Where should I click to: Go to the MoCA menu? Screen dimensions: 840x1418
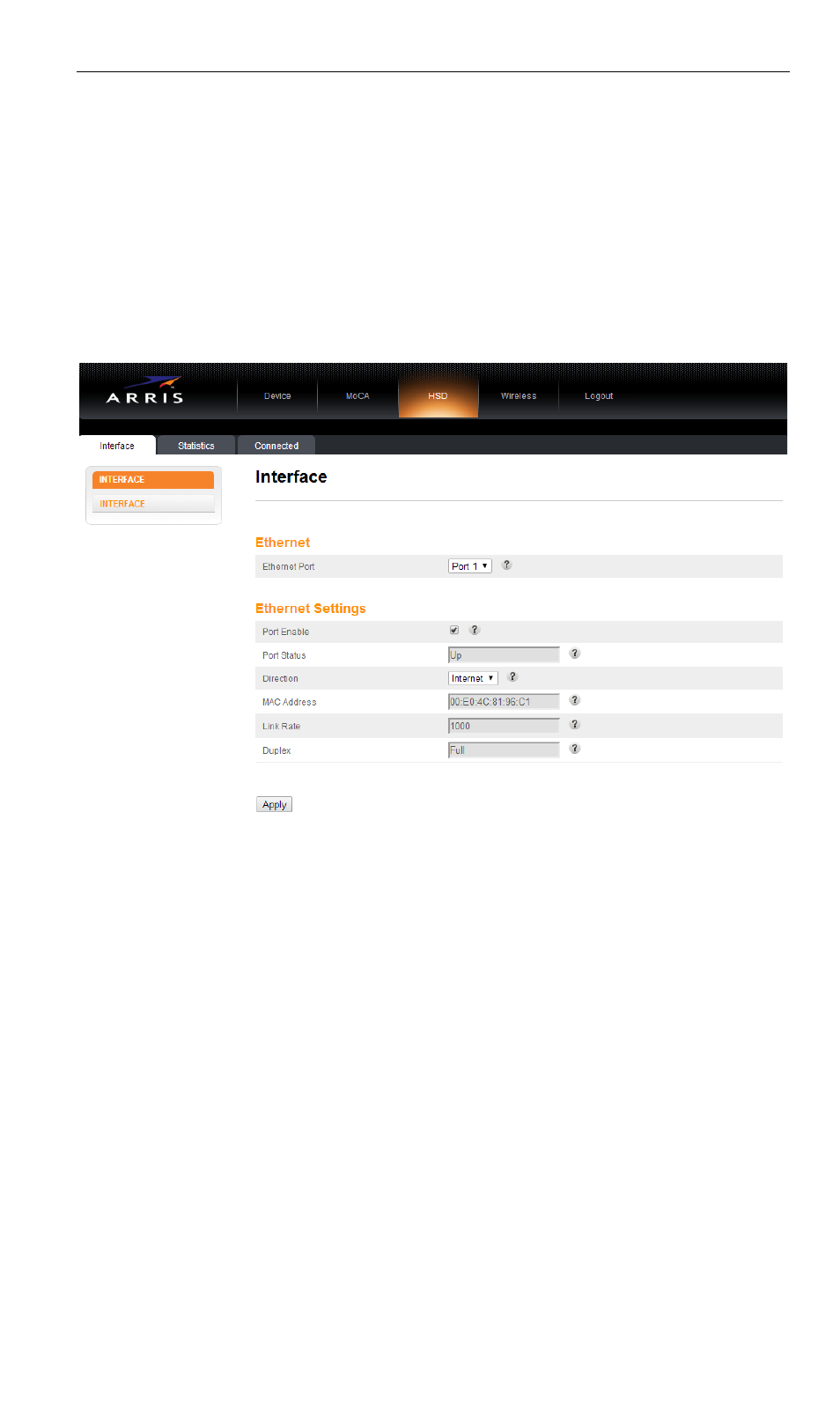click(x=357, y=396)
